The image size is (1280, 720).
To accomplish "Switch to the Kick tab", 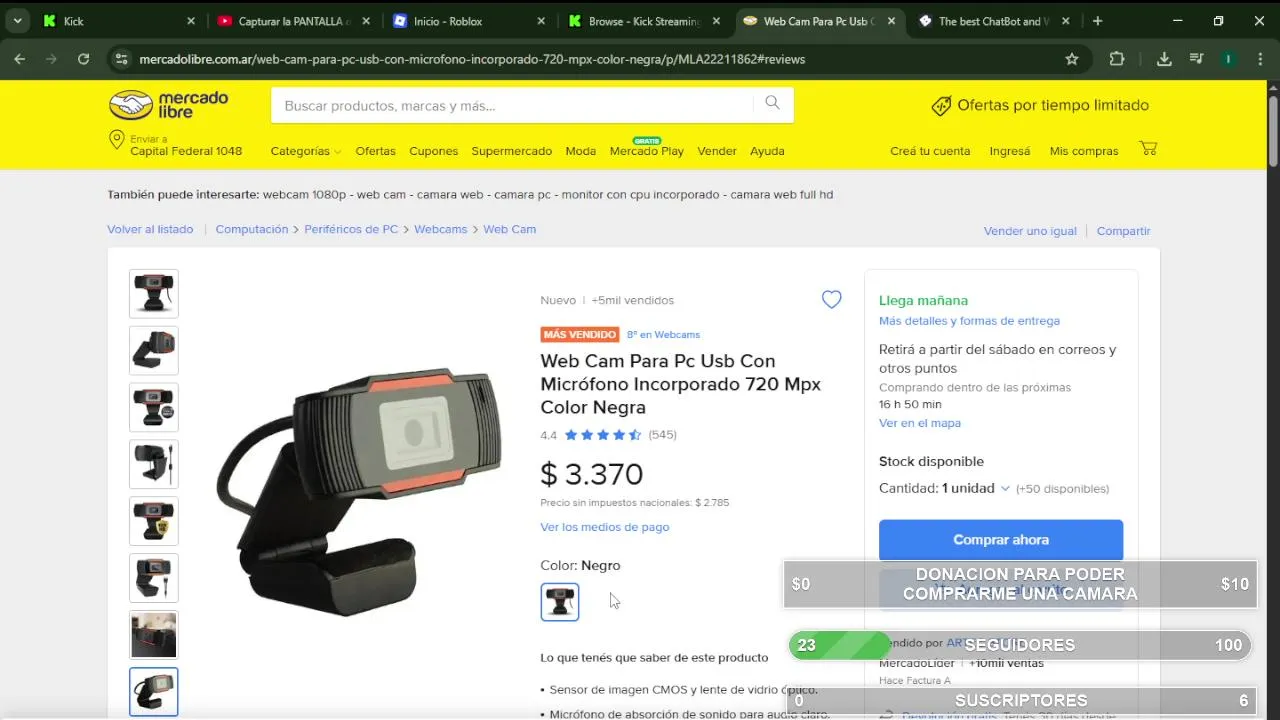I will coord(120,21).
